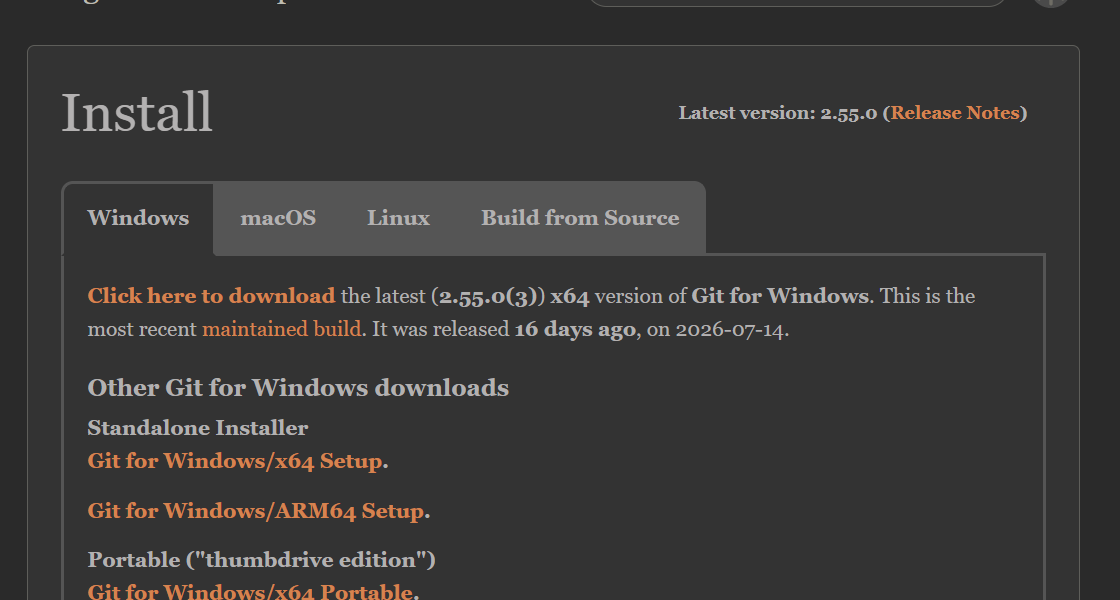Click the Install heading
Viewport: 1120px width, 600px height.
click(x=136, y=112)
